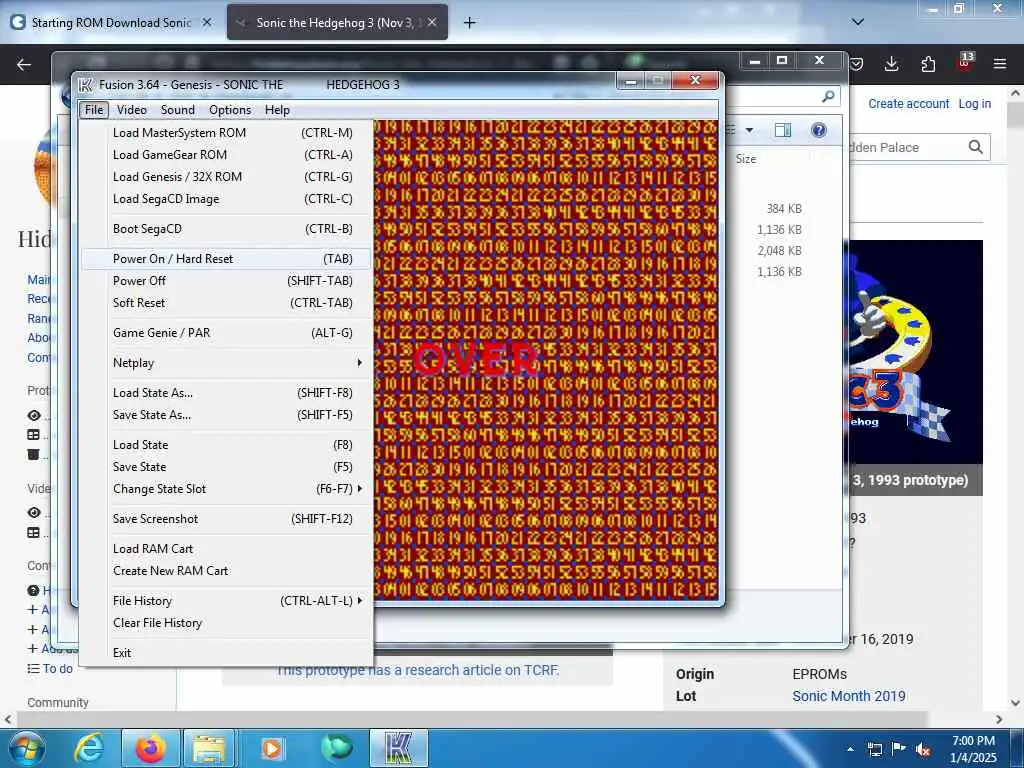
Task: Expand Change State Slot submenu
Action: click(226, 489)
